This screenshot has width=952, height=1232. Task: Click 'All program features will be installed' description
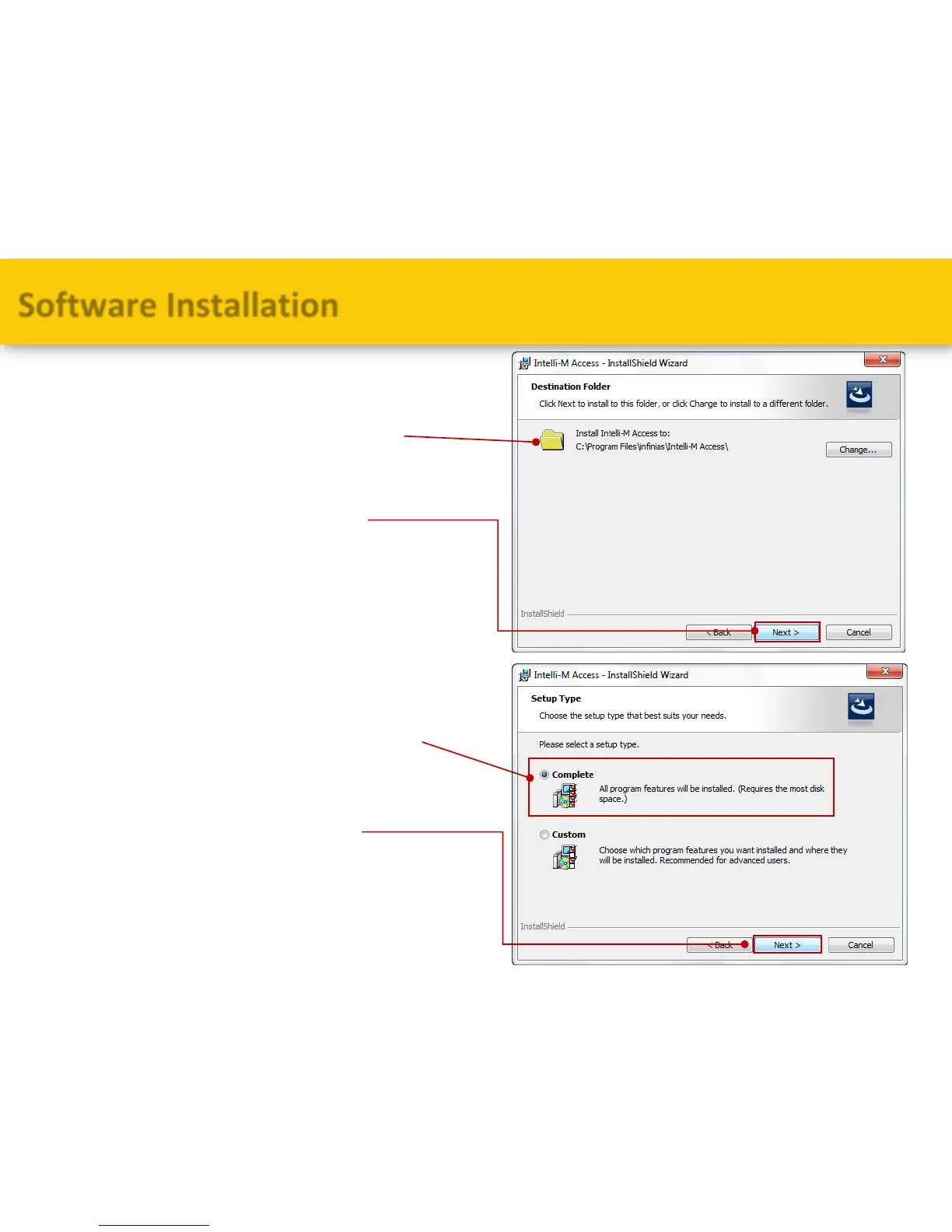point(712,793)
